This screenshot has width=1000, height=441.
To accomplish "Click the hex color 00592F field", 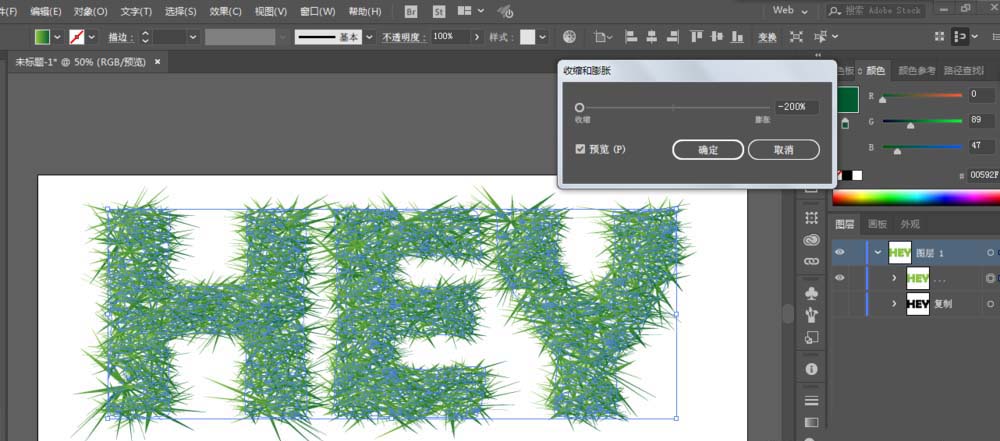I will 983,175.
